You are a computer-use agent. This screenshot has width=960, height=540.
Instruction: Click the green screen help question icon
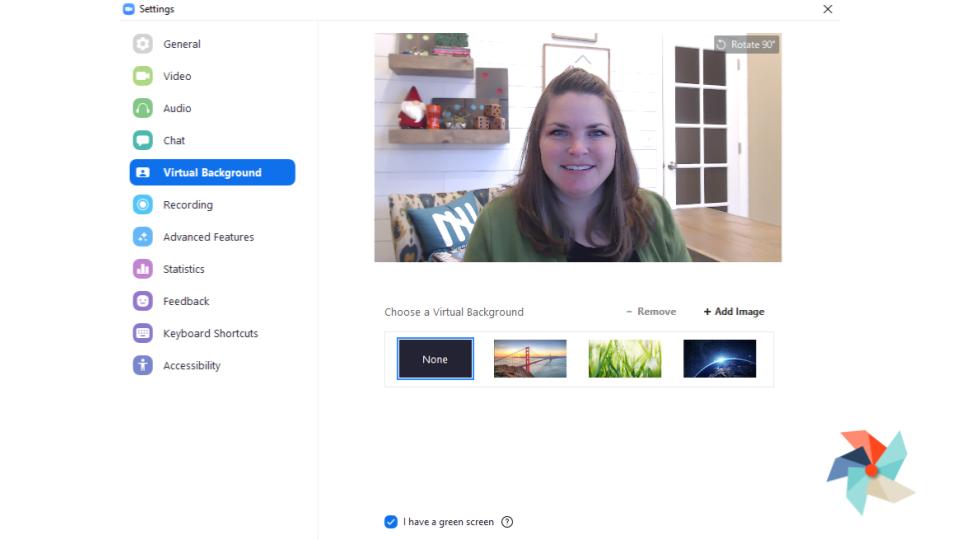pos(507,522)
